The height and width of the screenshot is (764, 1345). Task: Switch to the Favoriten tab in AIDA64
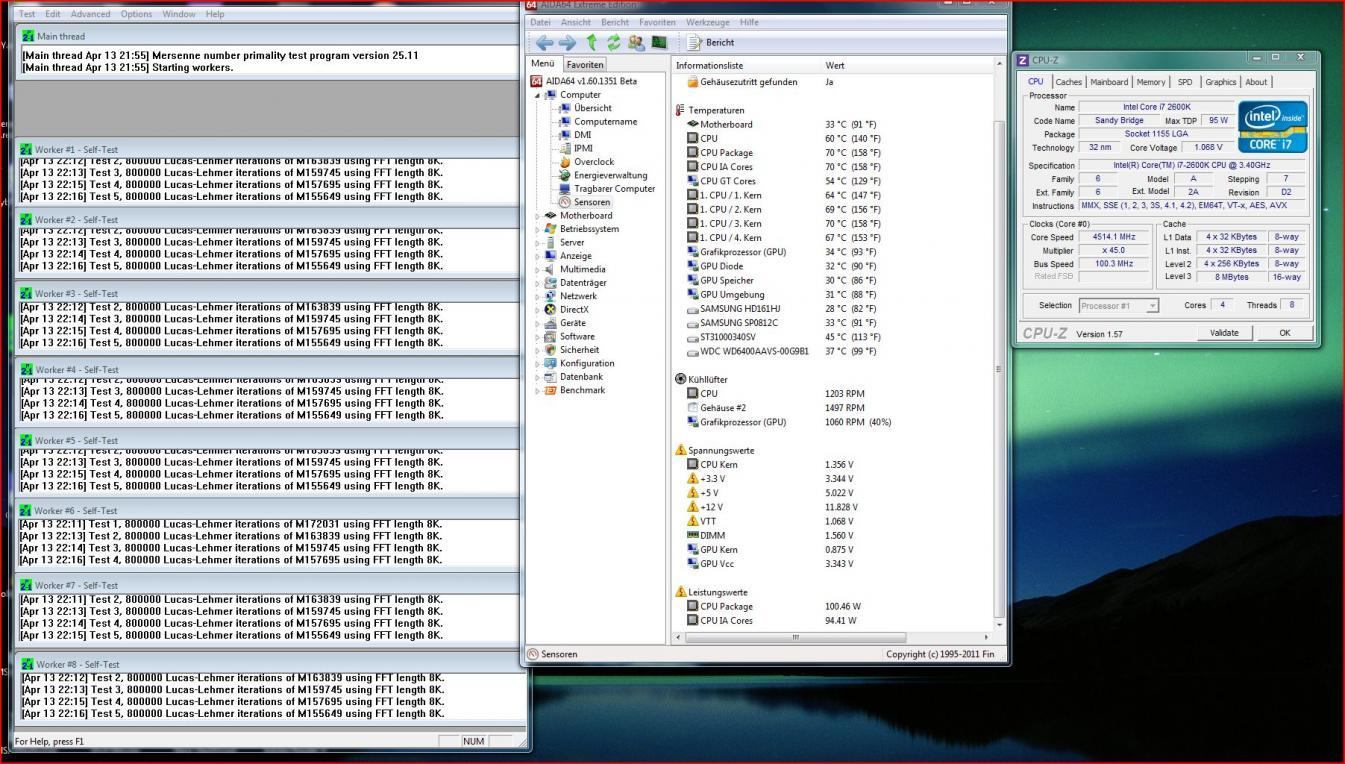pos(585,65)
